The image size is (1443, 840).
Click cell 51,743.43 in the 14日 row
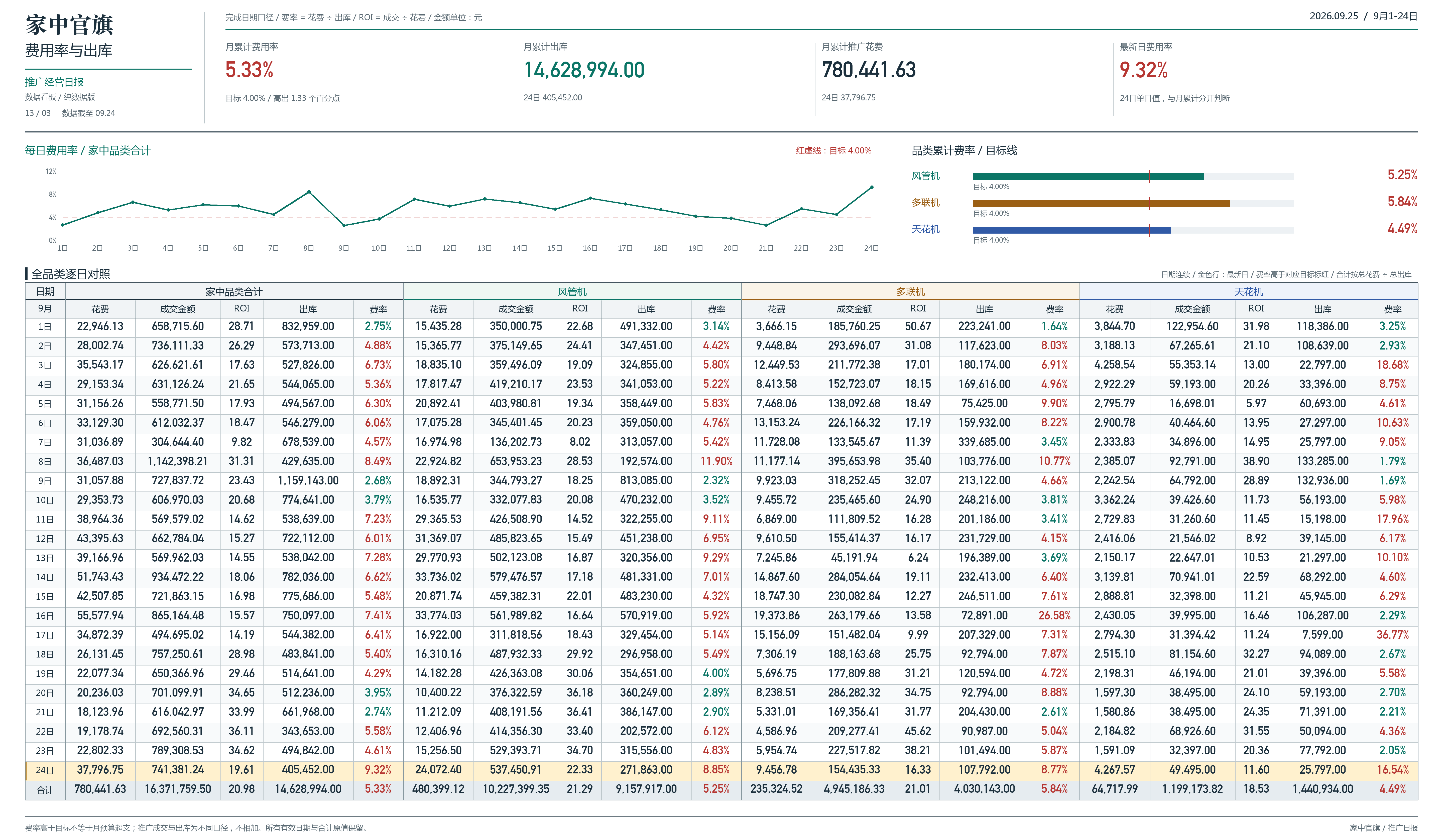pos(100,577)
